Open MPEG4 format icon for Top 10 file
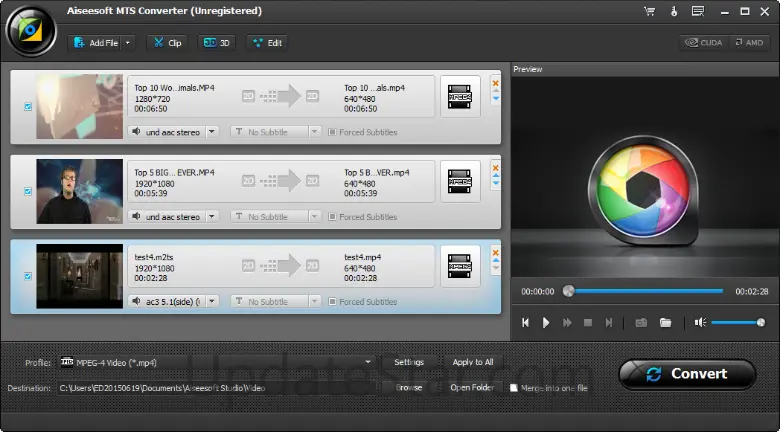780x432 pixels. (460, 97)
